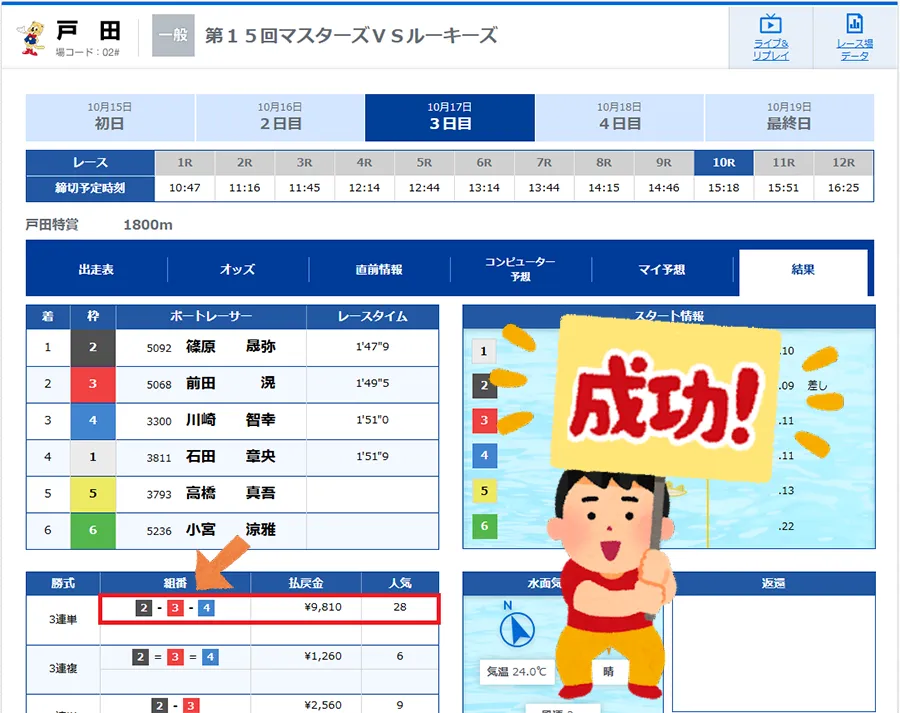Open the 直前情報 tab

click(x=379, y=269)
